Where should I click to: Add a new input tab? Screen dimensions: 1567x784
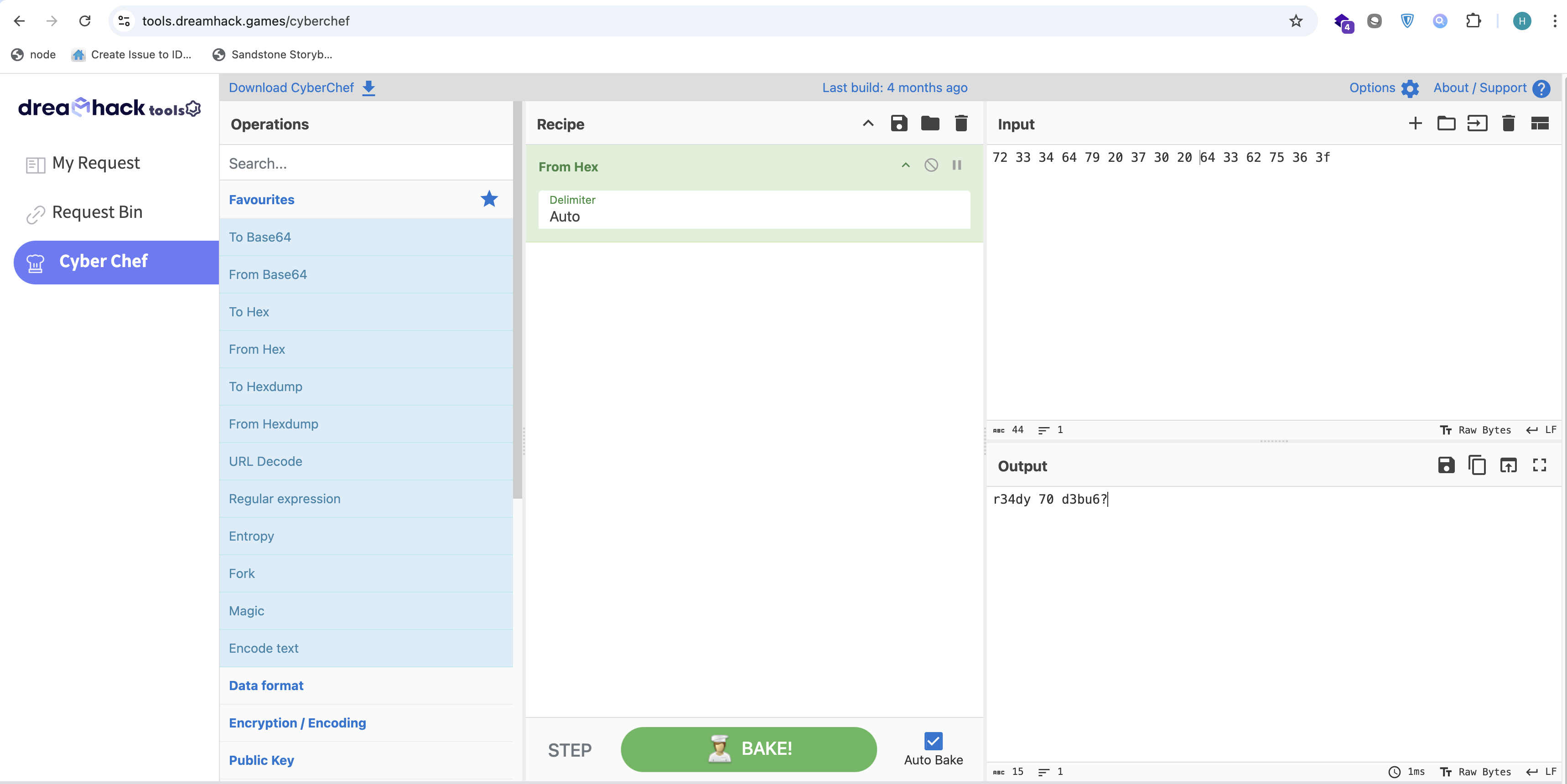[1415, 124]
